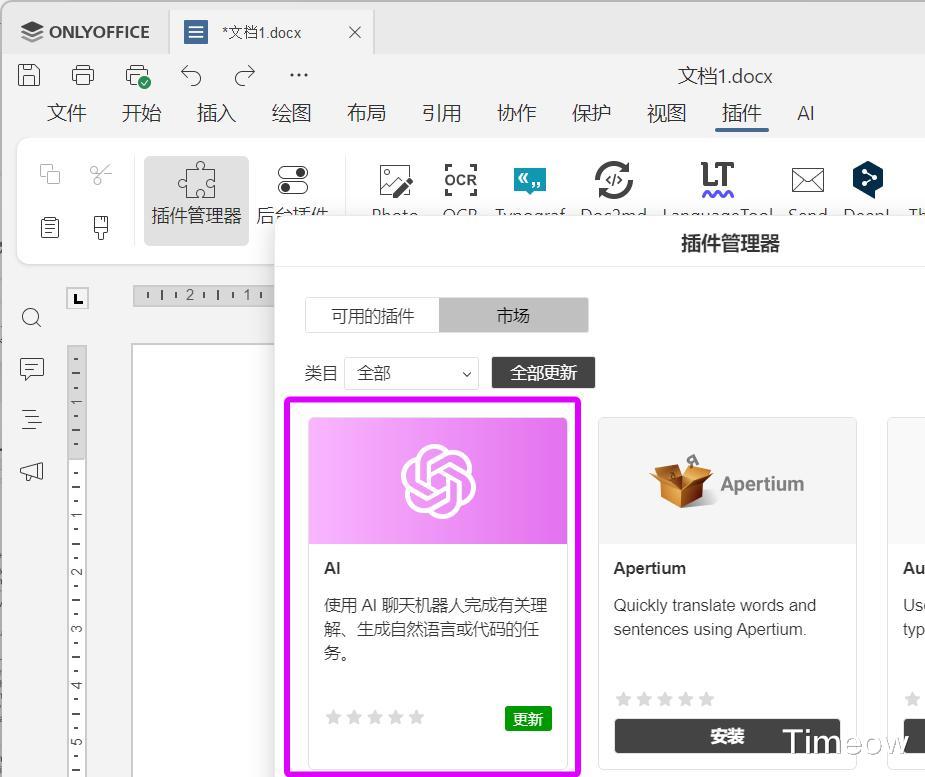Switch to the 引用 tab
Image resolution: width=925 pixels, height=777 pixels.
coord(441,113)
